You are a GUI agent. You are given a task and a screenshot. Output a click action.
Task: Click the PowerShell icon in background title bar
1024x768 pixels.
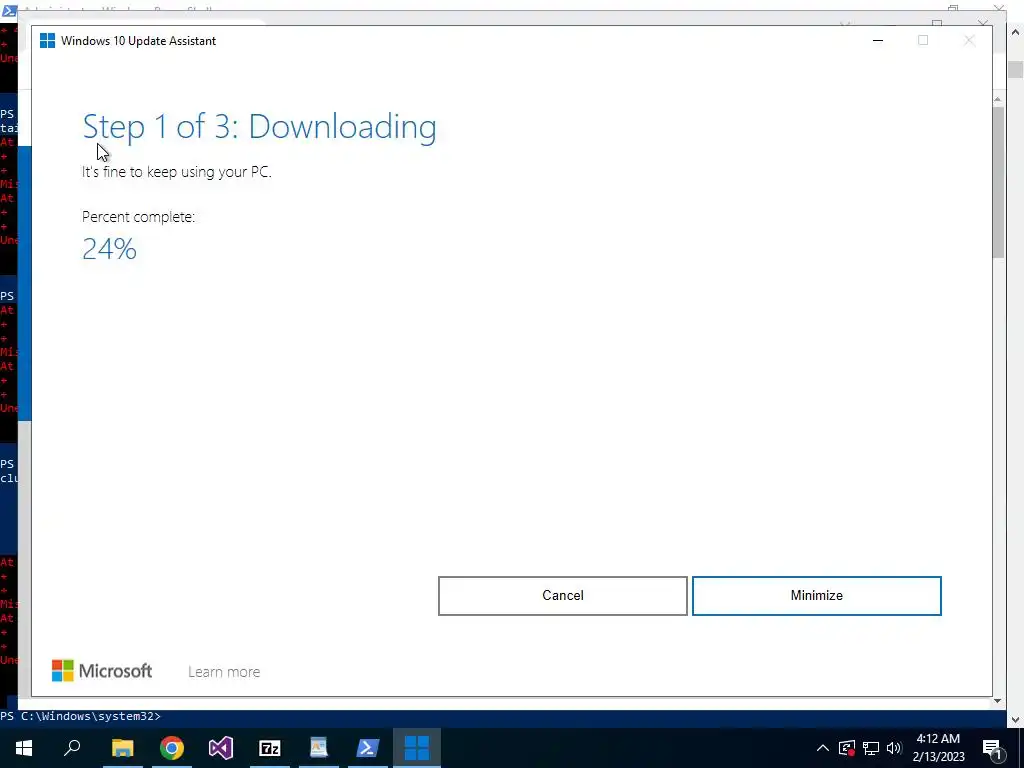pyautogui.click(x=10, y=10)
